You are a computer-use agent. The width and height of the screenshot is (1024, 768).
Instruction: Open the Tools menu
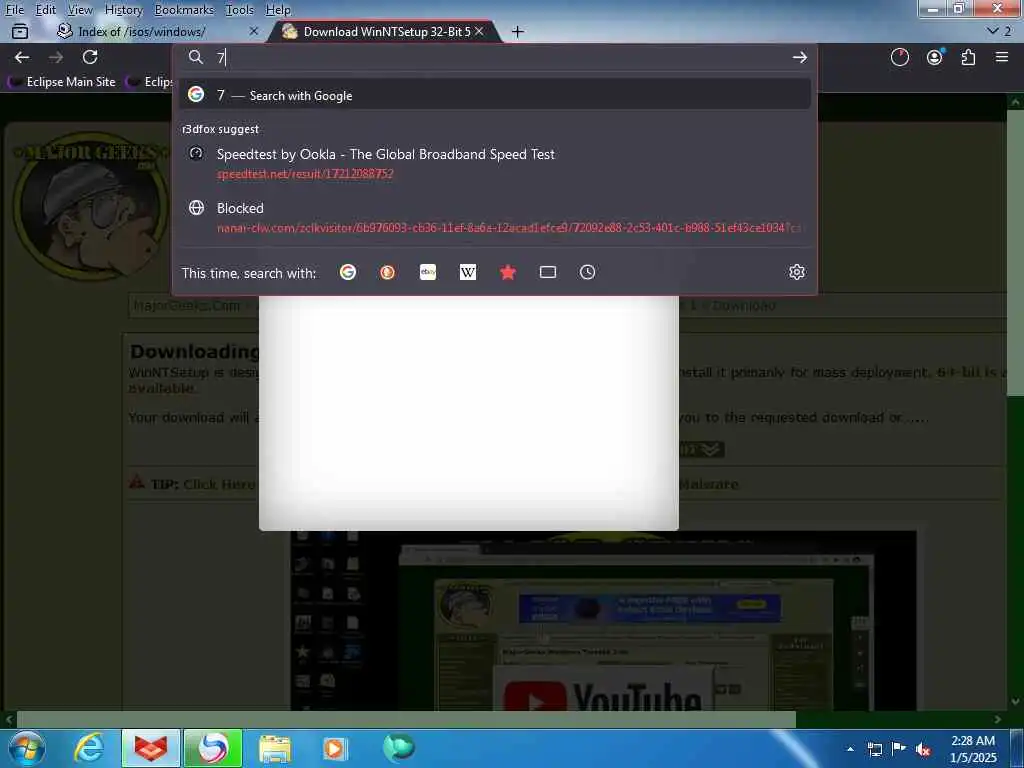point(239,10)
